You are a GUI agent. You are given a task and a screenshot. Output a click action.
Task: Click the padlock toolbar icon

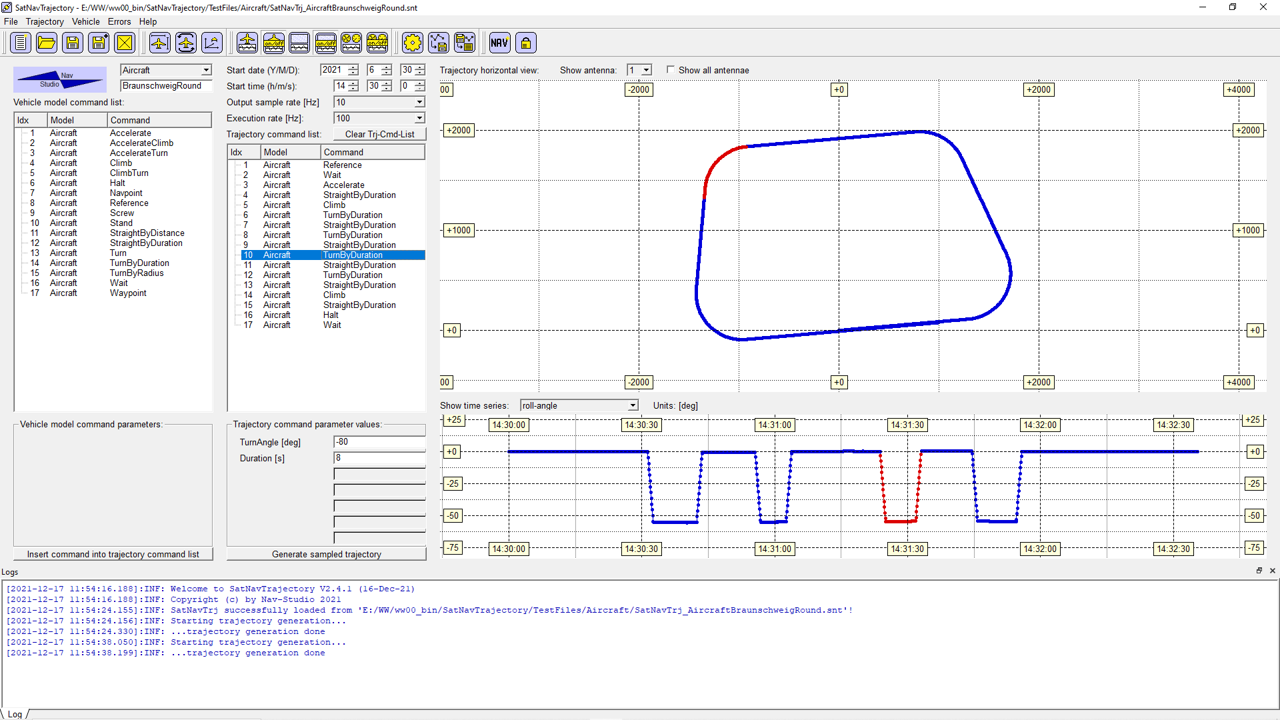[x=525, y=42]
